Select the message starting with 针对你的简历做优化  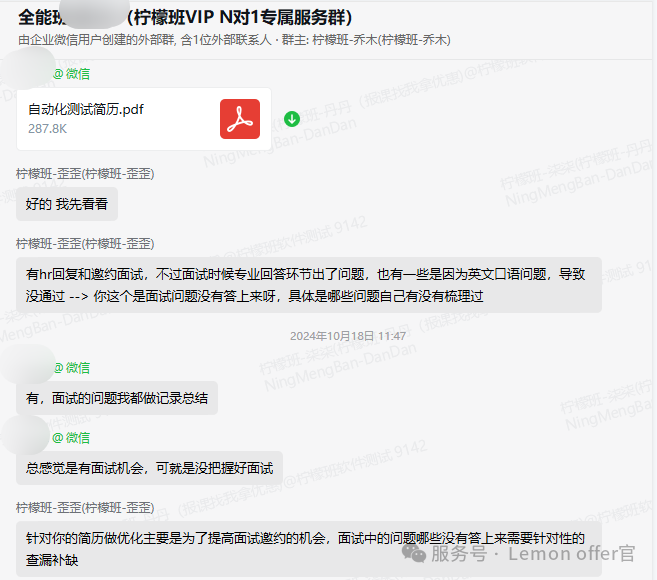[308, 548]
